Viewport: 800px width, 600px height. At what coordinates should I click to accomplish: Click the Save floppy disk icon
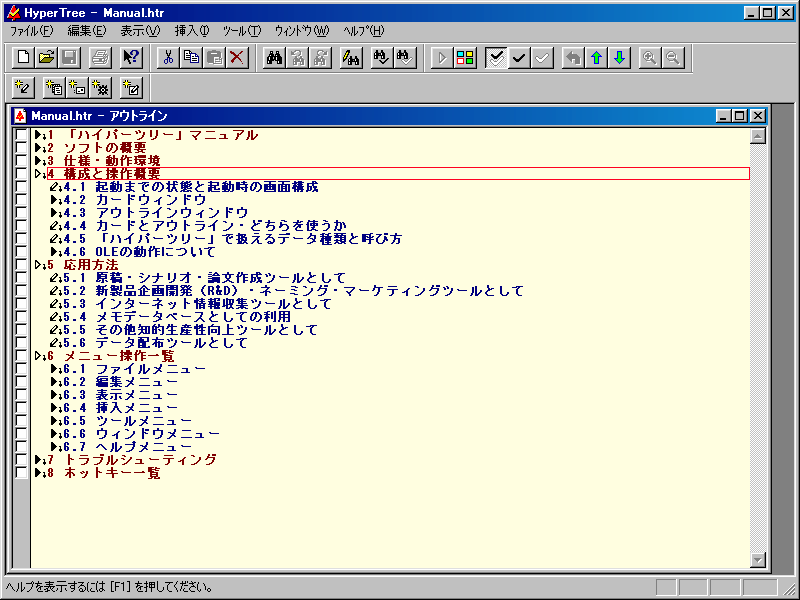pos(70,58)
